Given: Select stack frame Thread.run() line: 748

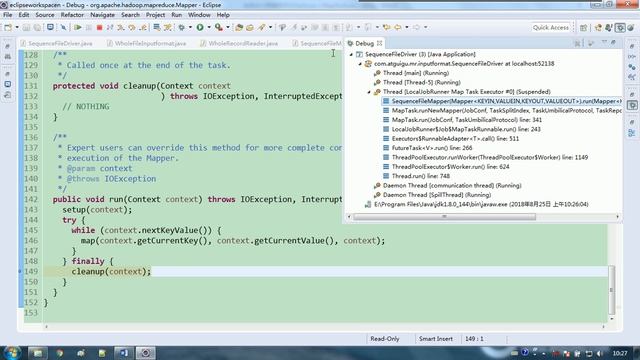Looking at the screenshot, I should 420,176.
